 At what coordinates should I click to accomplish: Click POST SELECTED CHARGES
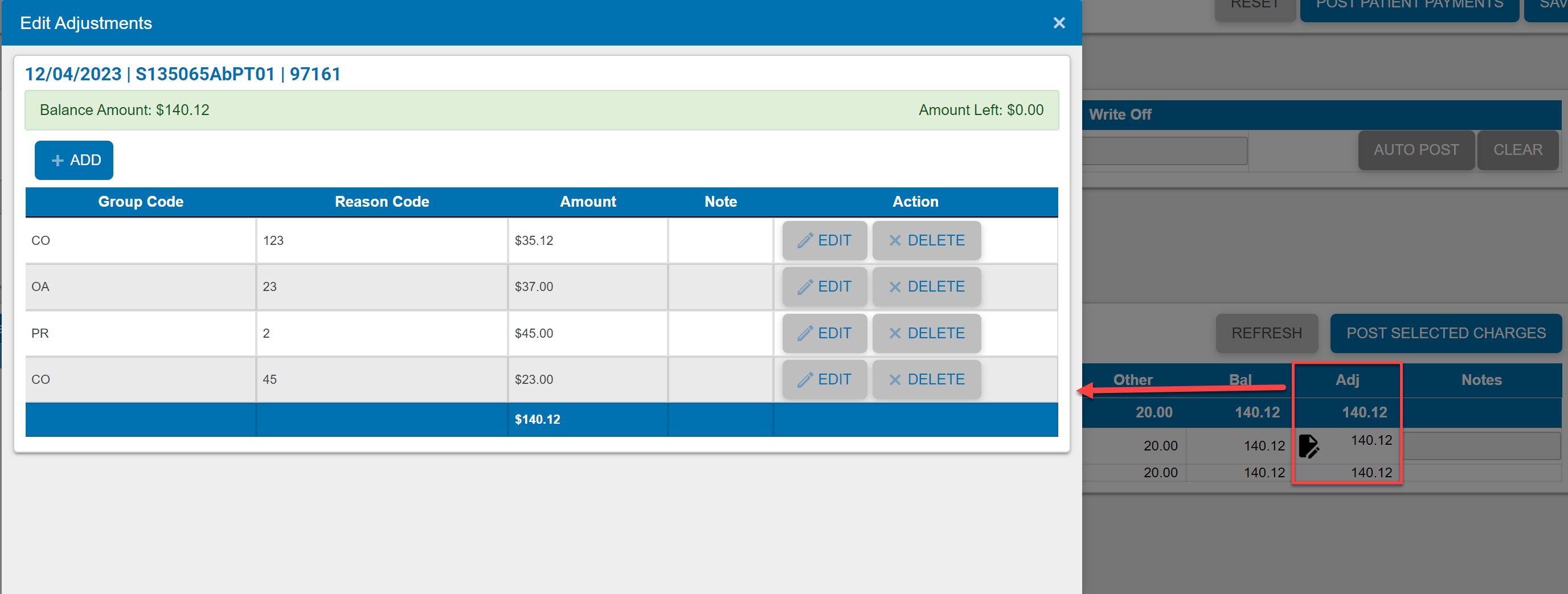tap(1446, 333)
